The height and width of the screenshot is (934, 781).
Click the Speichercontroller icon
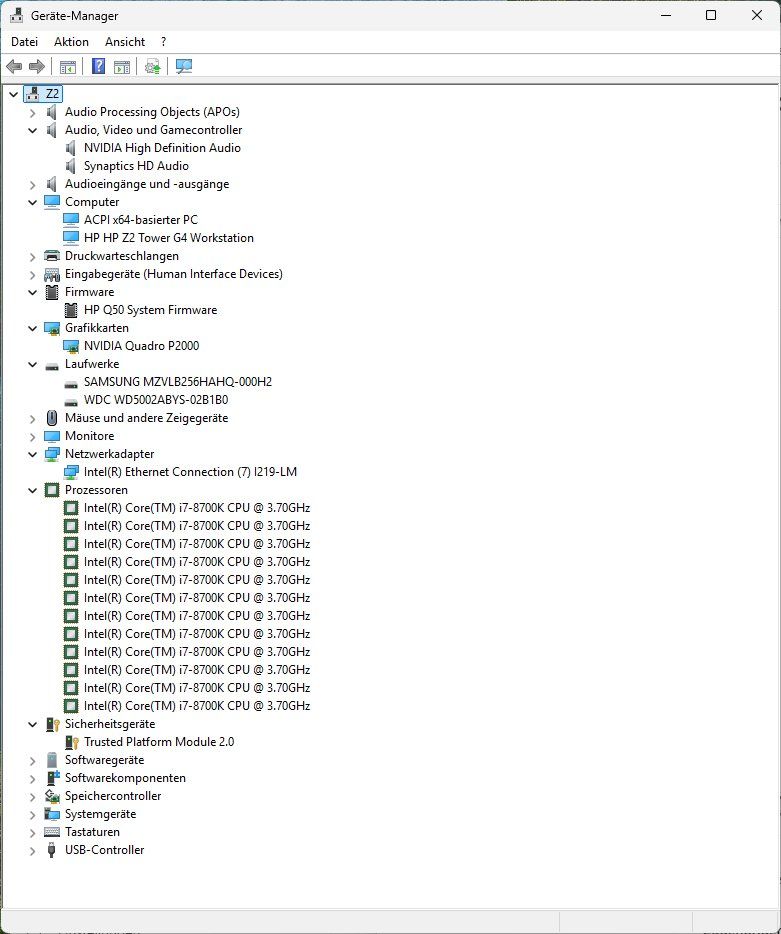[52, 796]
